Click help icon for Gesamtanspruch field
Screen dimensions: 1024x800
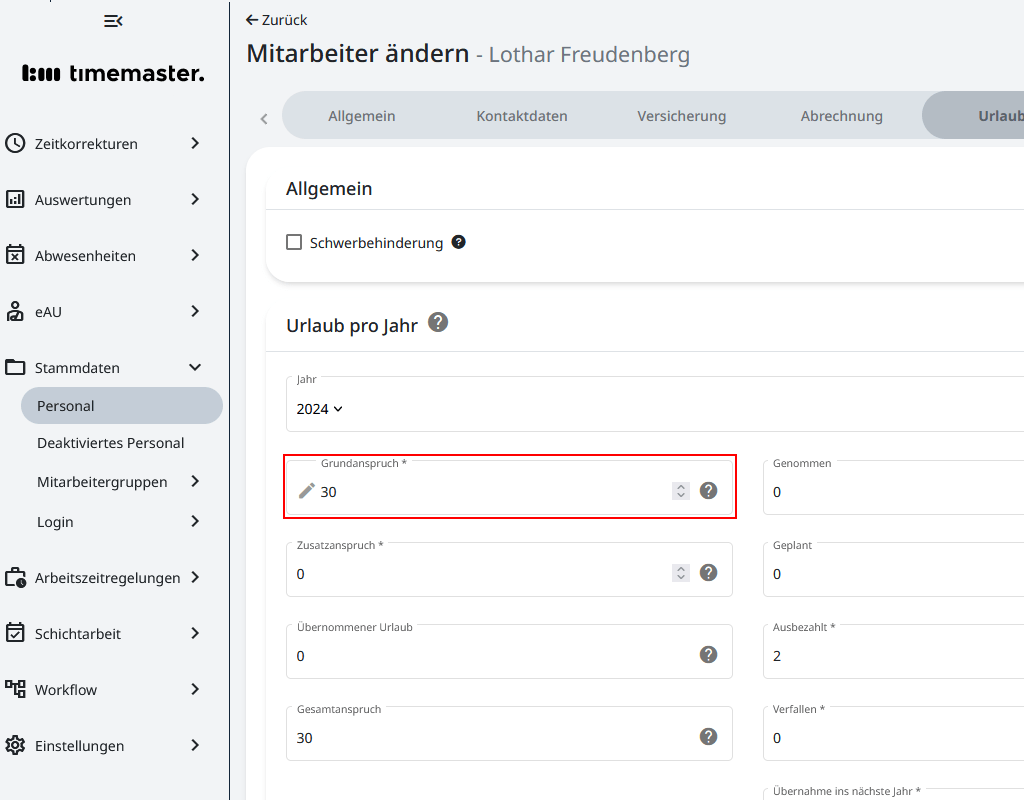(708, 736)
